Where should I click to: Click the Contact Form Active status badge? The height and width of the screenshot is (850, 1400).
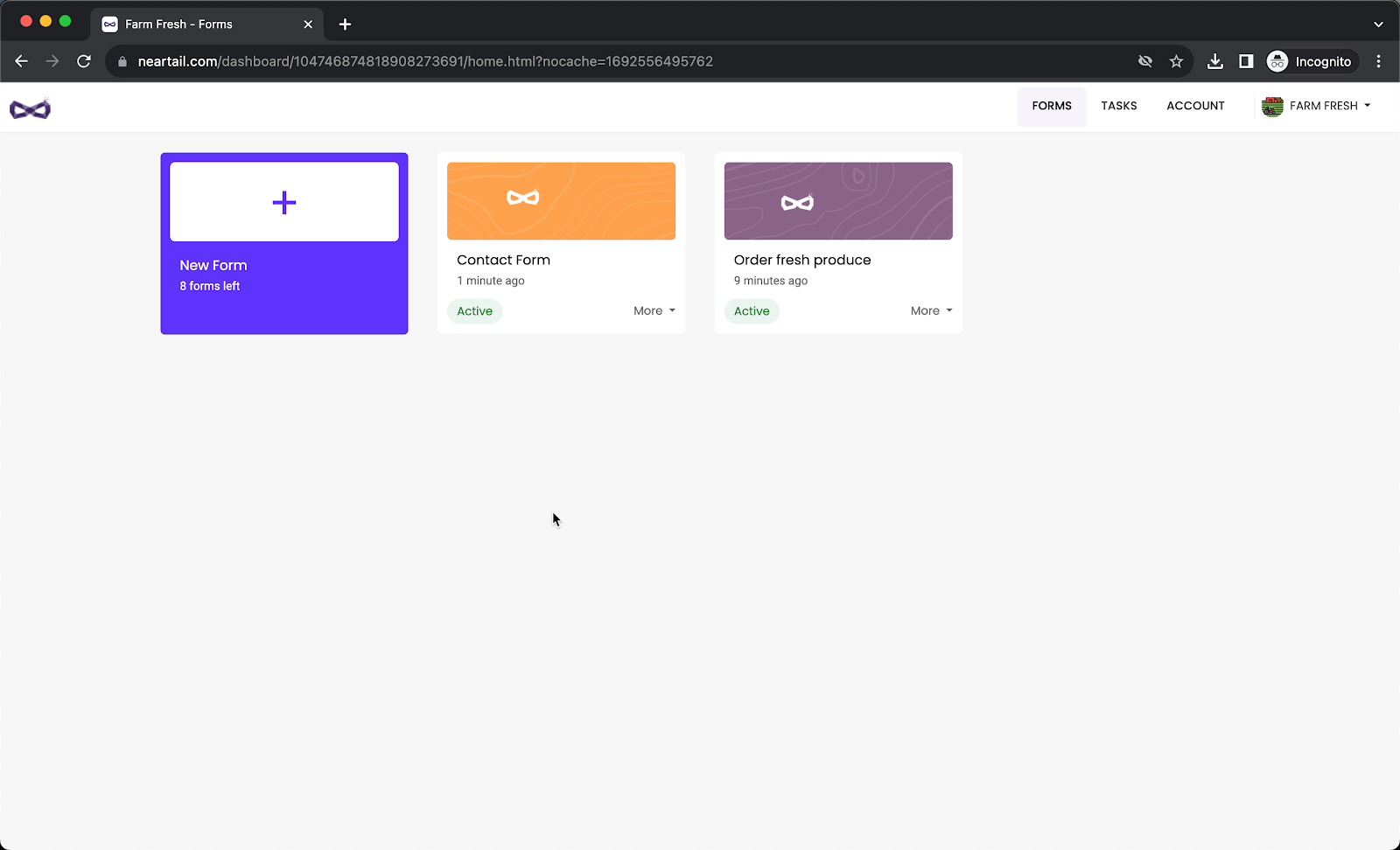point(474,311)
